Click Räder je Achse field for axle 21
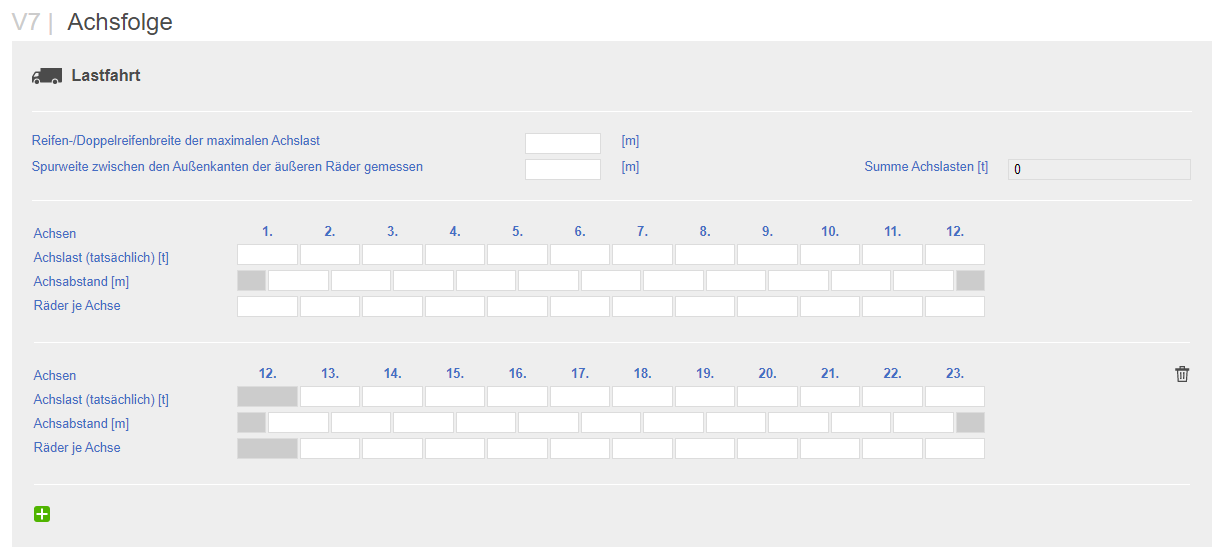 830,448
